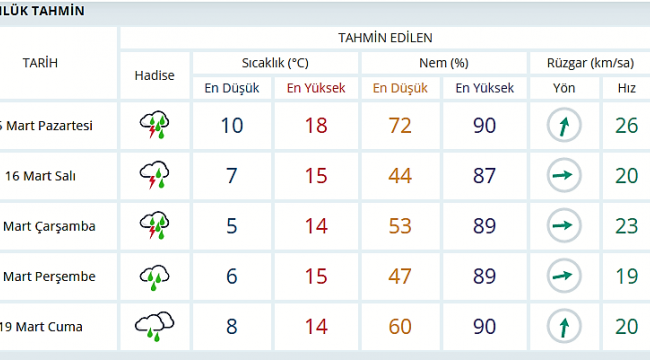The width and height of the screenshot is (650, 360).
Task: Click wind speed 26 for Mart Pazartesi
Action: click(626, 125)
